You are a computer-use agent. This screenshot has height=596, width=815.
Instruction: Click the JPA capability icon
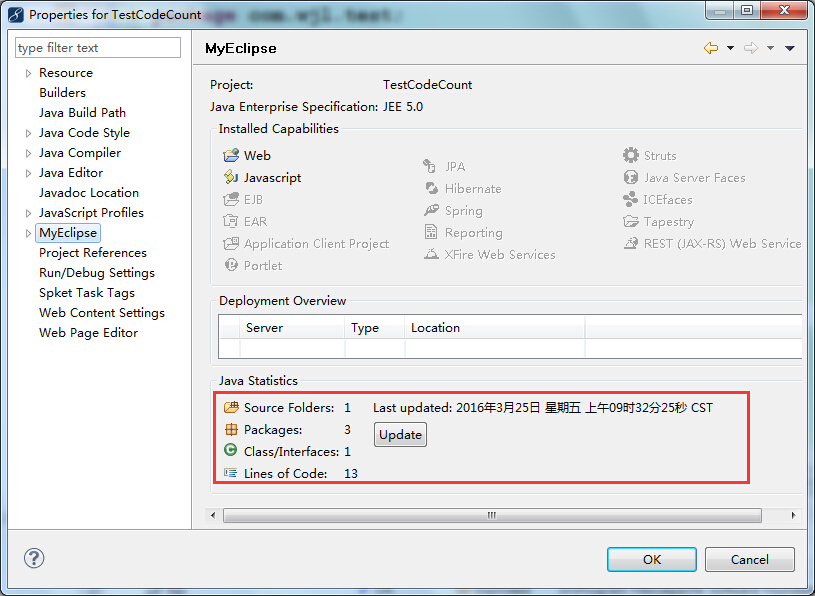coord(430,166)
